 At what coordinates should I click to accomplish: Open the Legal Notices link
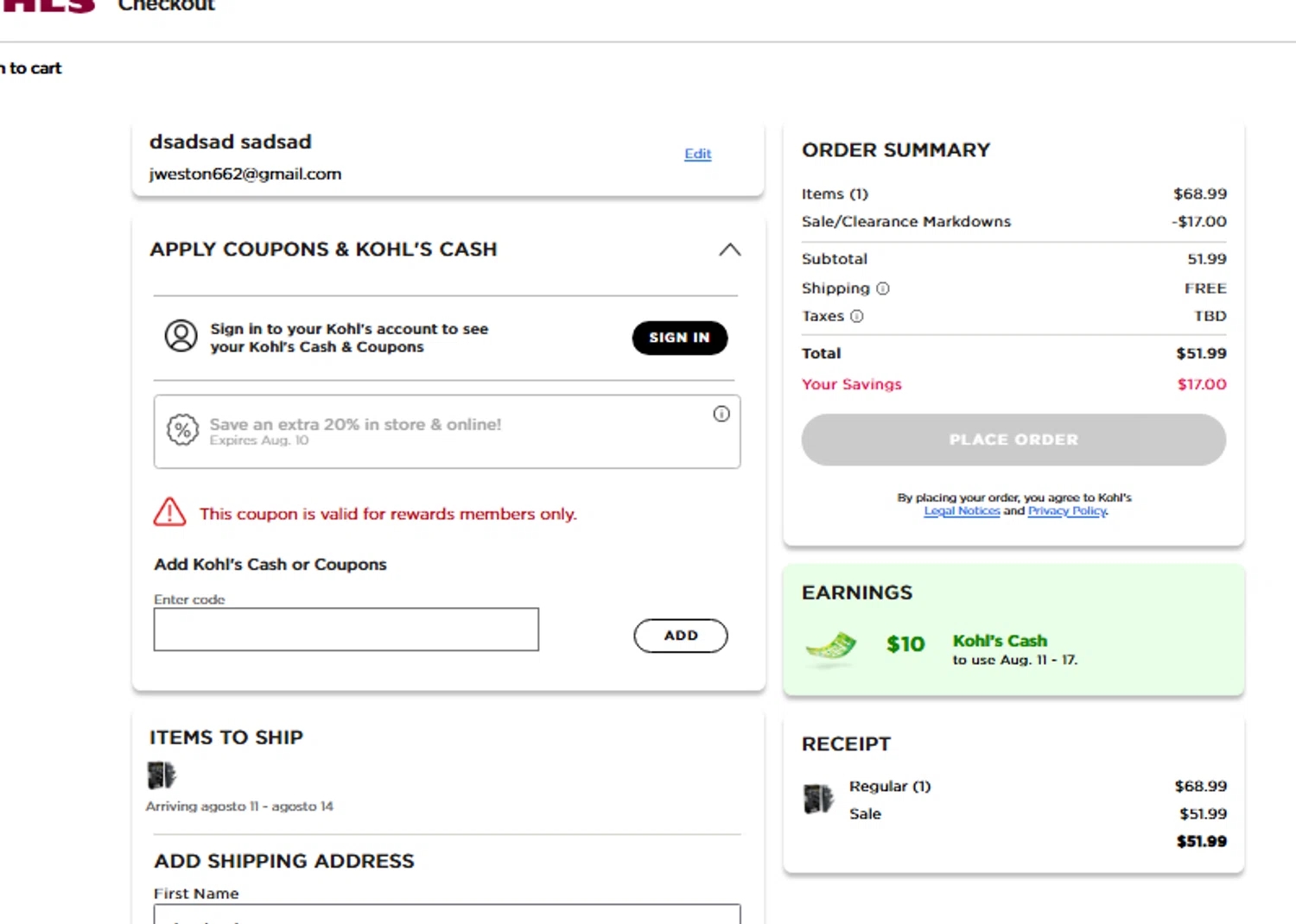(x=962, y=511)
